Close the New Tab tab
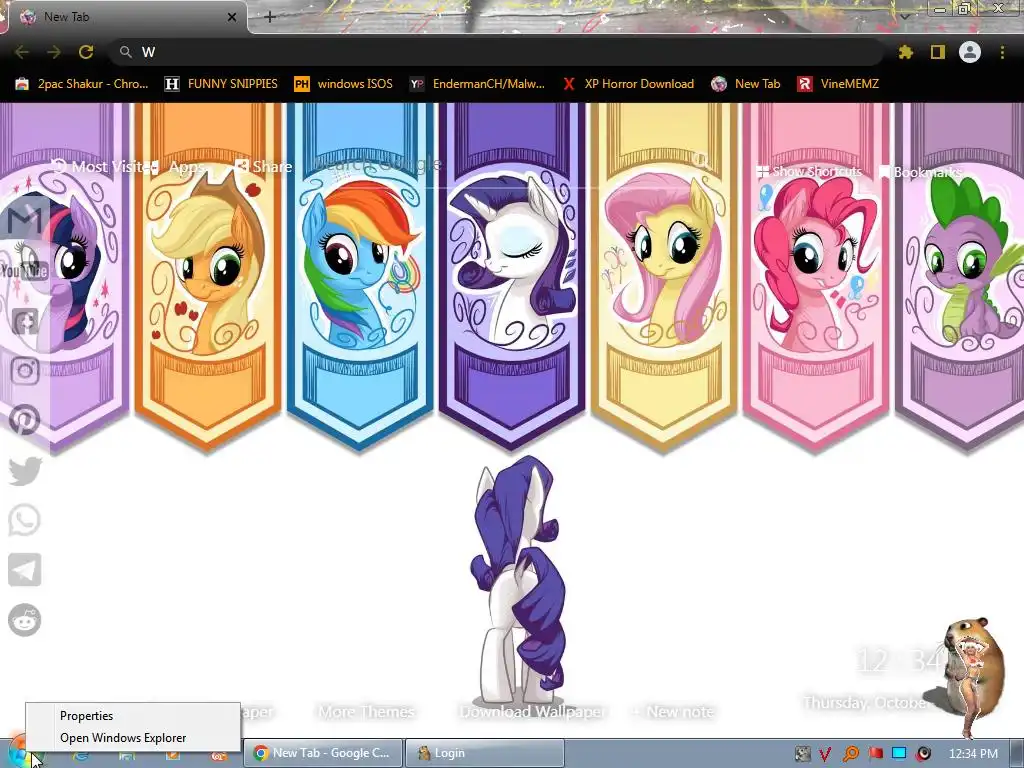The width and height of the screenshot is (1024, 768). 232,17
